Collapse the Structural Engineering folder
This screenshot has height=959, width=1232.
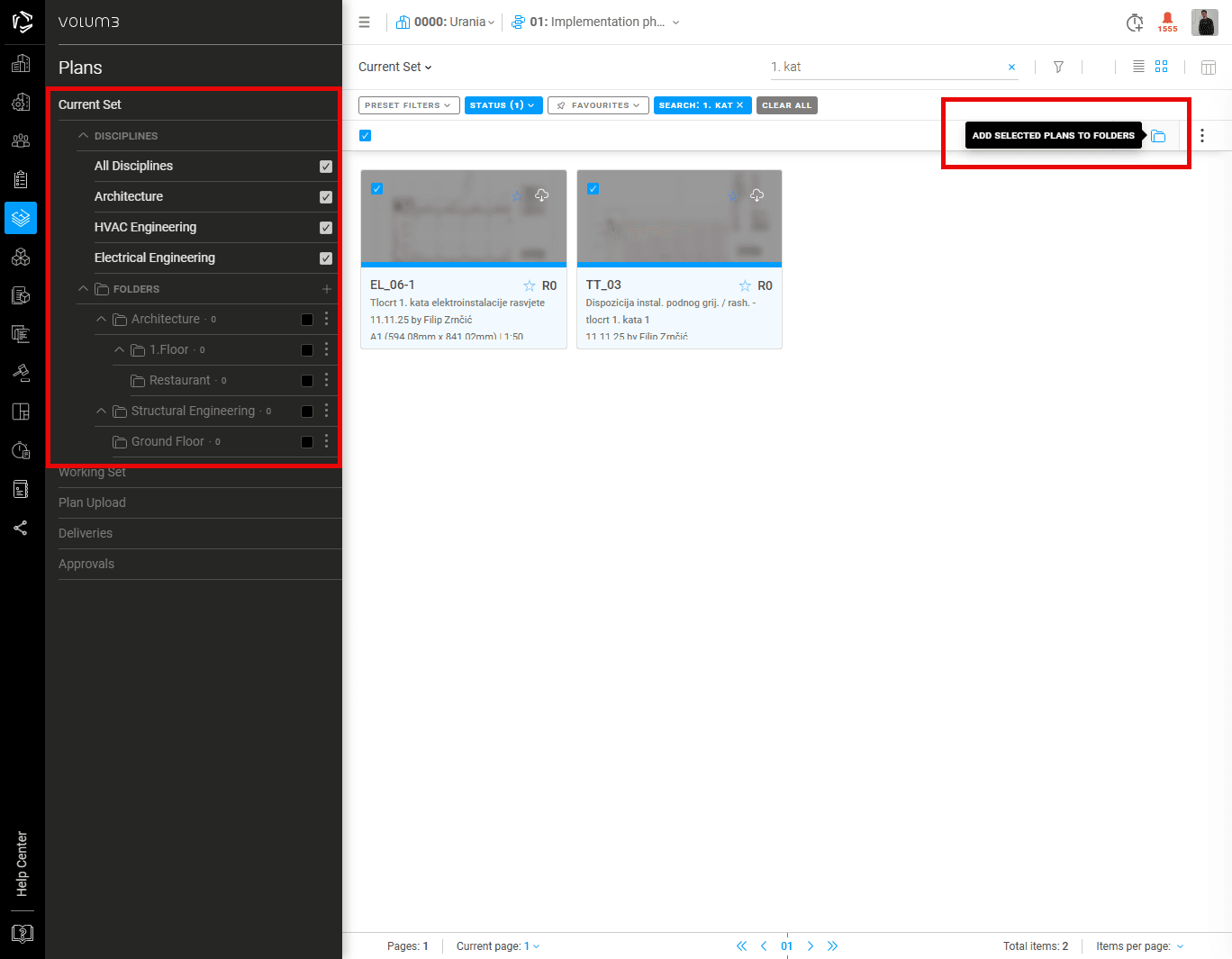tap(101, 411)
